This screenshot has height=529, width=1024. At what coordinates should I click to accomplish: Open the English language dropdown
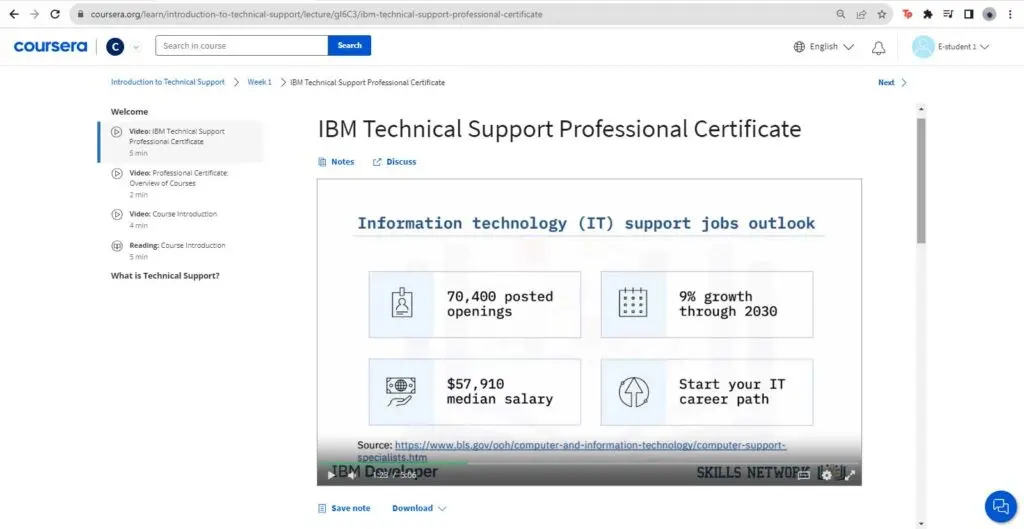click(831, 47)
